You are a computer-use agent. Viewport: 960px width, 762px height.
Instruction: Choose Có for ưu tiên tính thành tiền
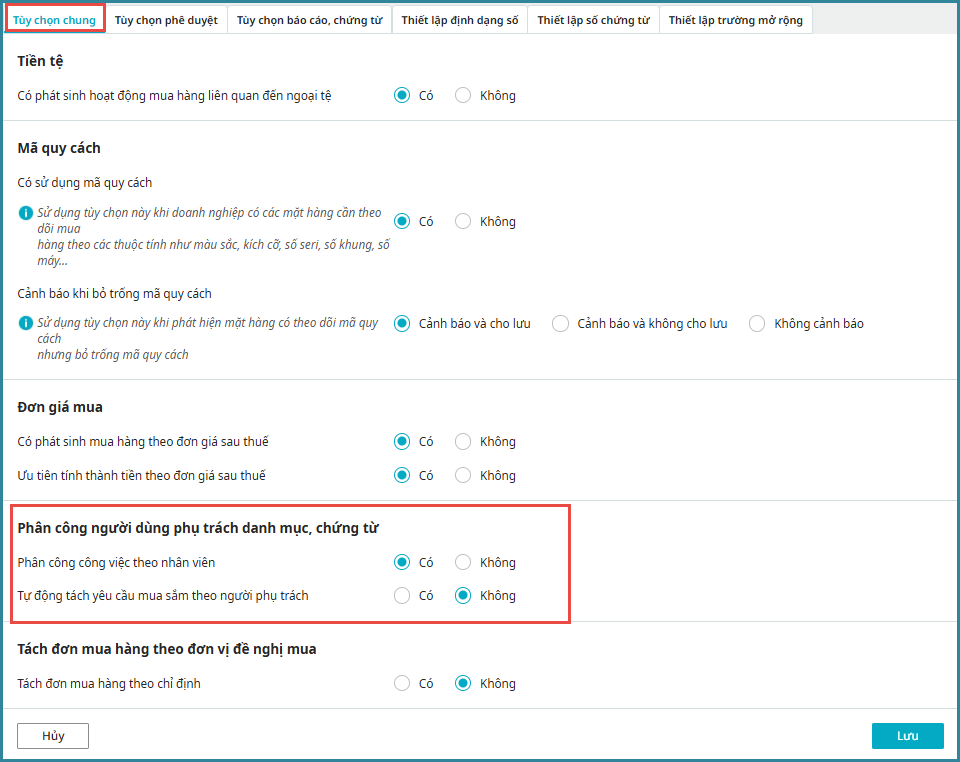[402, 476]
